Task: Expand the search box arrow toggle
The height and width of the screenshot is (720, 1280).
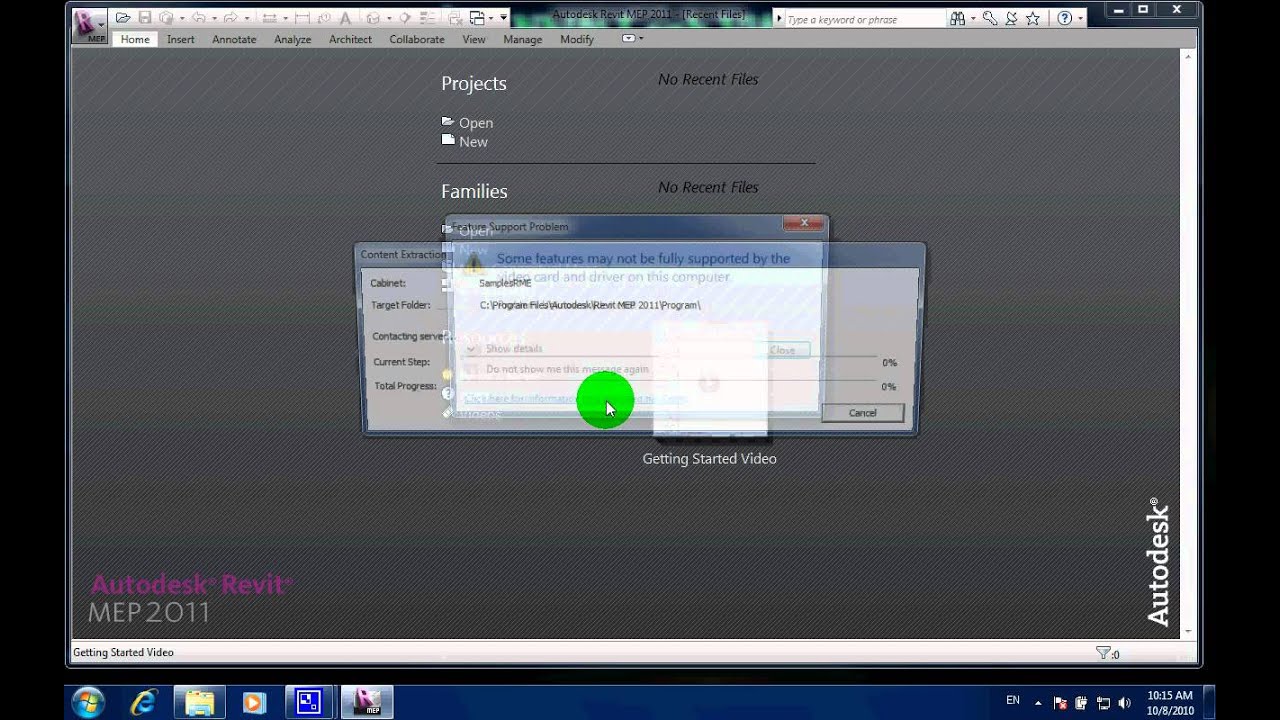Action: coord(780,19)
